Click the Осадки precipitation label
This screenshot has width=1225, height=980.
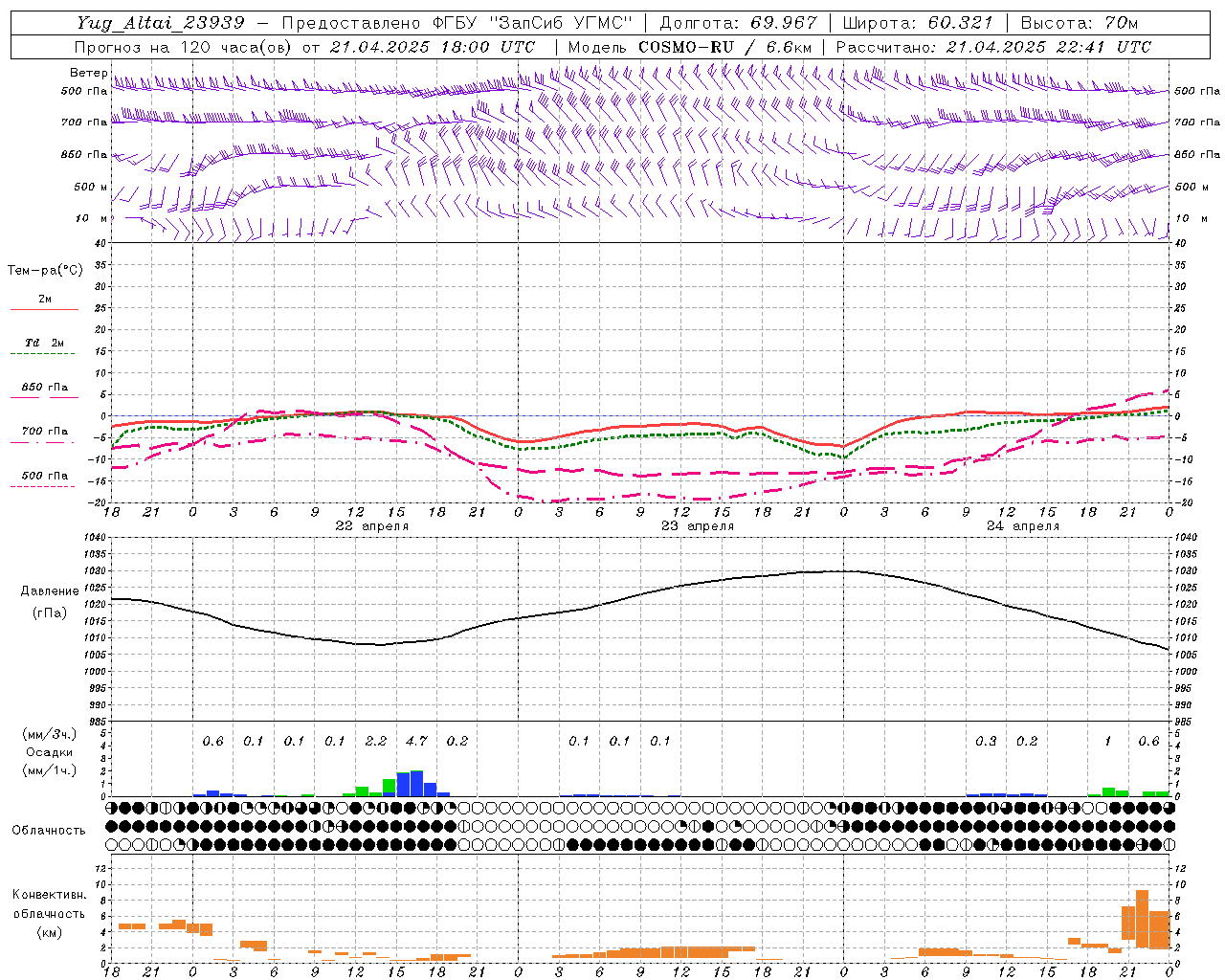(x=49, y=752)
